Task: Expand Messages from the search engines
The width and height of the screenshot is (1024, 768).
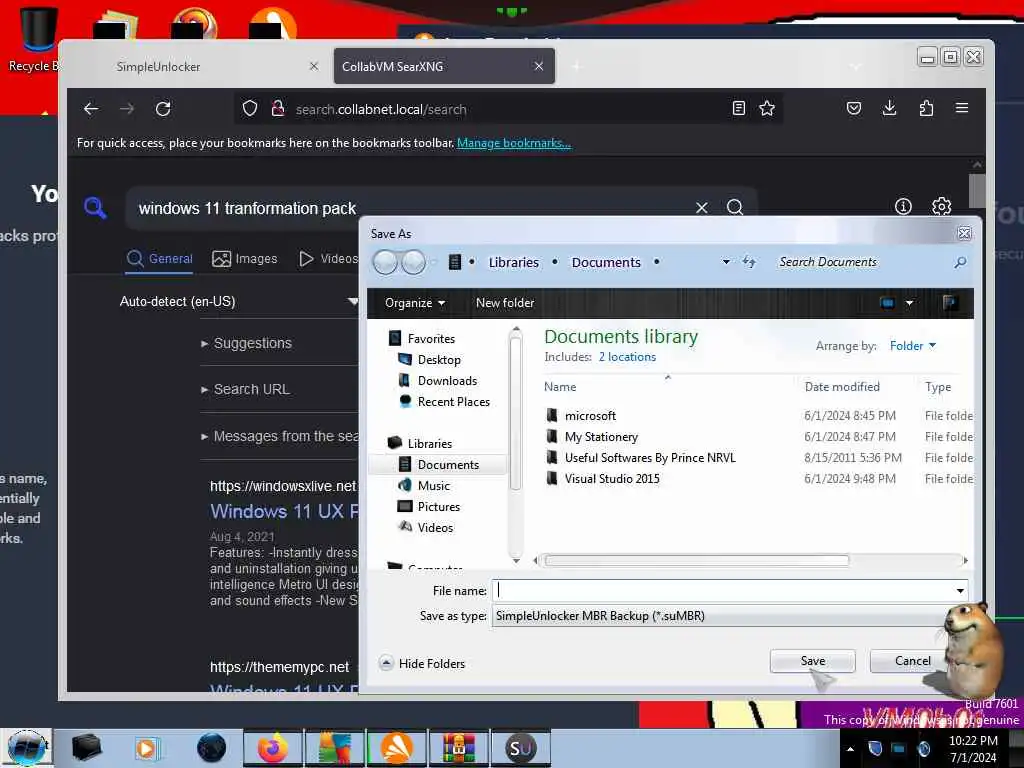Action: 280,436
